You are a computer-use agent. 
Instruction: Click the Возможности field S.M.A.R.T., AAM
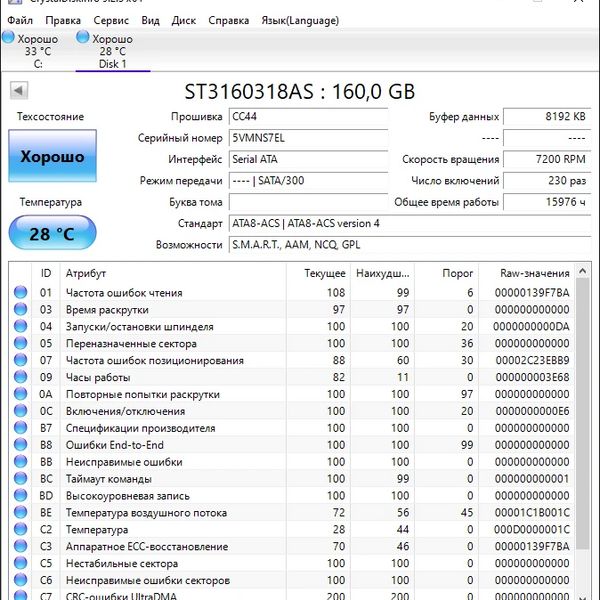click(x=410, y=245)
